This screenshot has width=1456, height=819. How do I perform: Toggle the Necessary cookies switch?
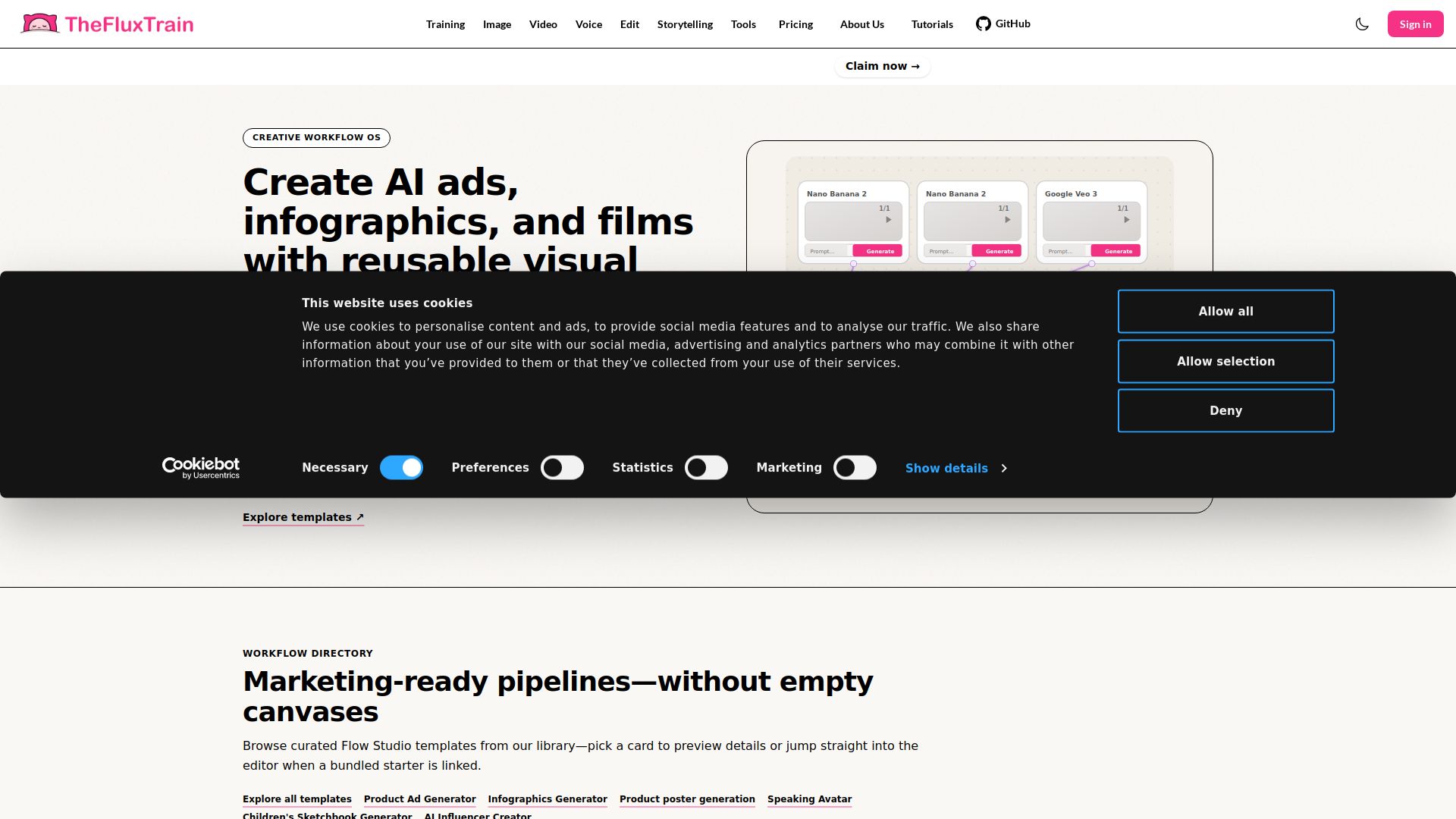(401, 468)
